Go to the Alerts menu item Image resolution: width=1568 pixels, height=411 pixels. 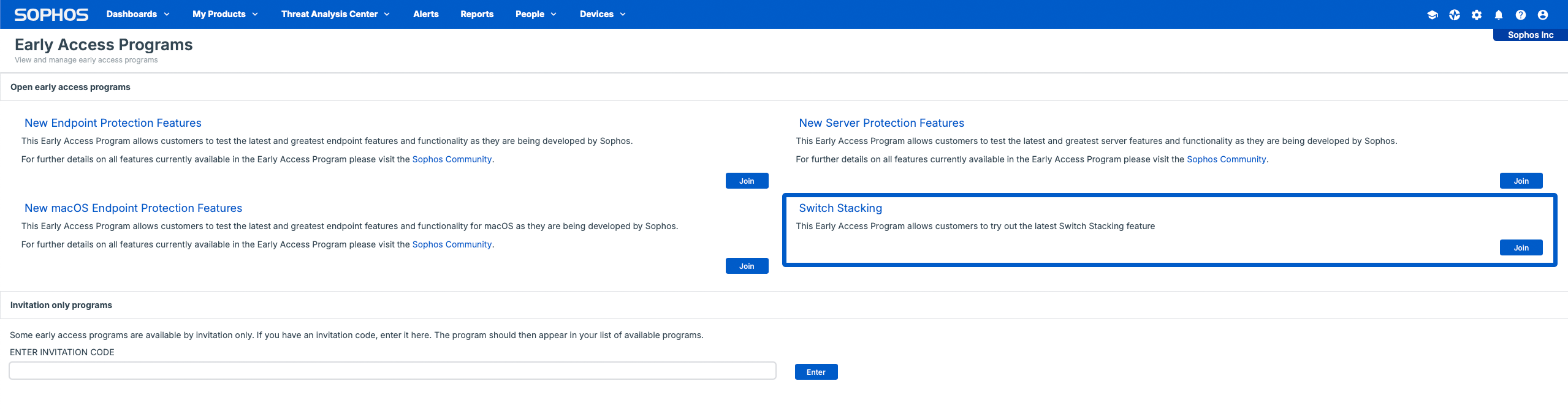426,14
